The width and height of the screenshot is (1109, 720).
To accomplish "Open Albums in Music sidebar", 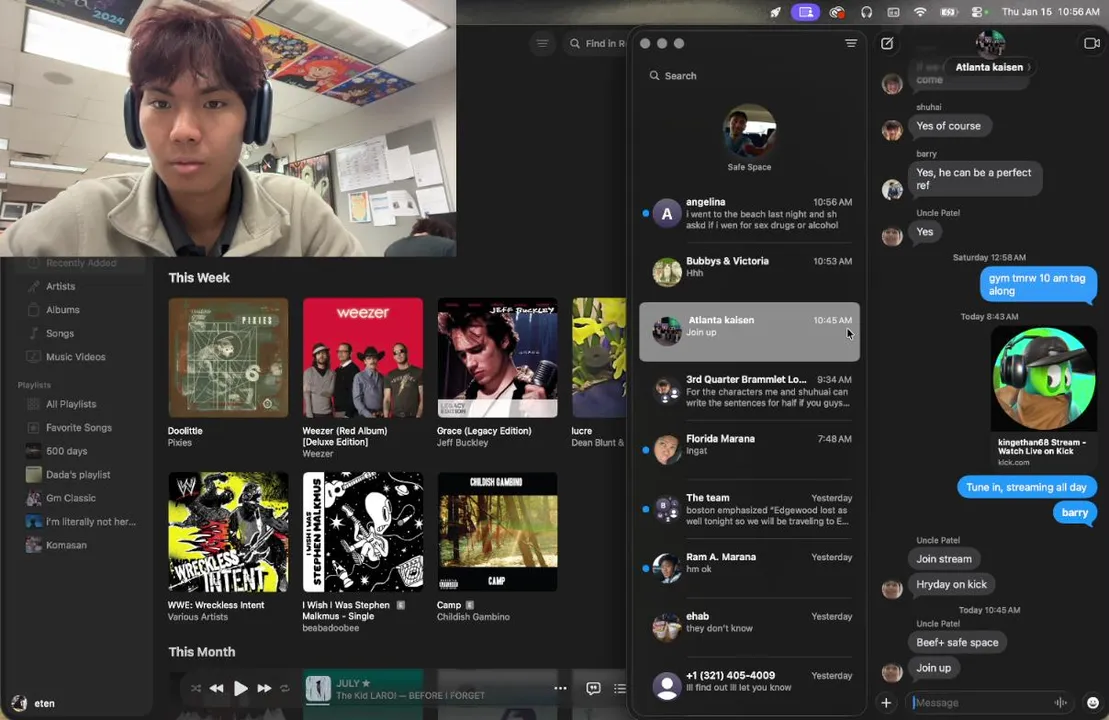I will point(62,310).
